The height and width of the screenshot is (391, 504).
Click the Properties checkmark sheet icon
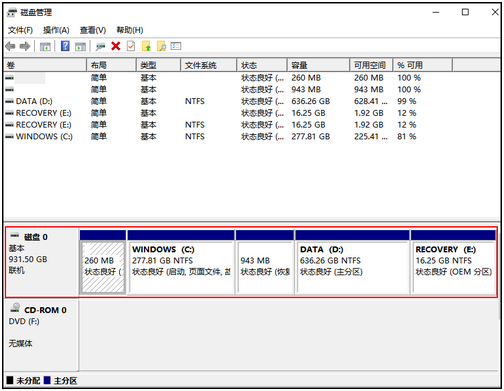[x=131, y=46]
